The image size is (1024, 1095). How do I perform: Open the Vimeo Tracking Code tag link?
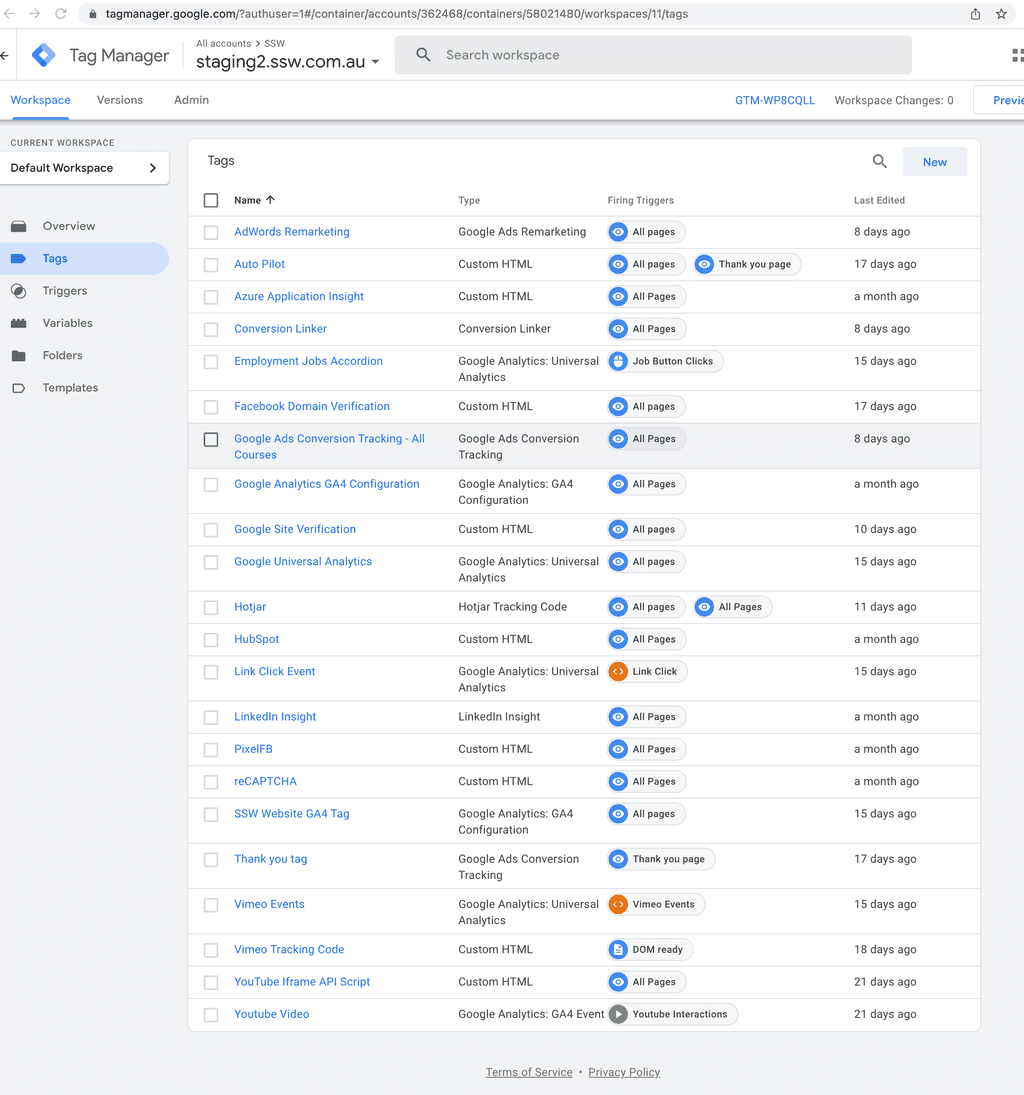(x=289, y=949)
